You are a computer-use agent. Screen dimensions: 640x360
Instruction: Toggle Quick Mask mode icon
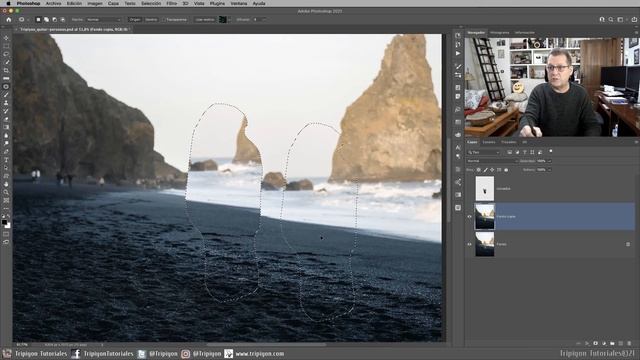(6, 234)
